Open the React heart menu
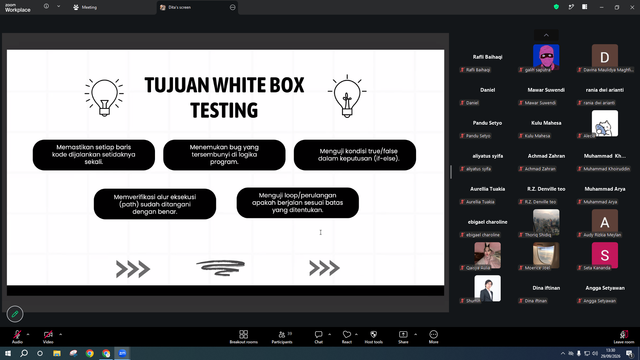The image size is (640, 360). click(x=347, y=337)
